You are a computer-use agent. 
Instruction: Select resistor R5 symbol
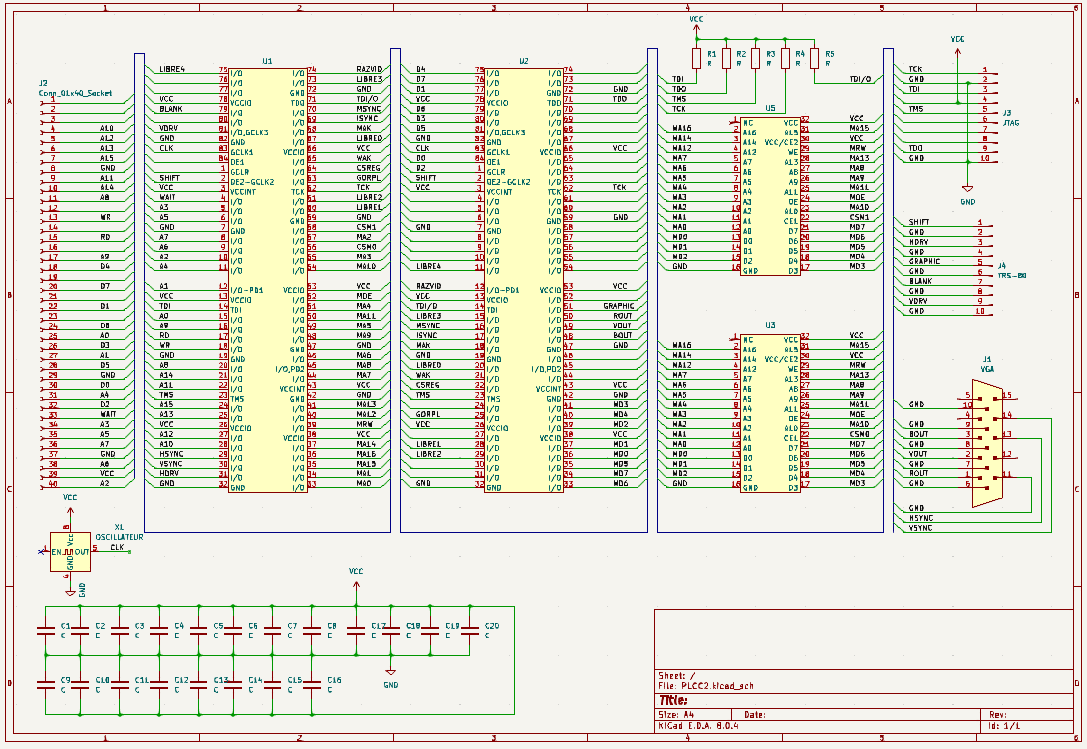pyautogui.click(x=815, y=58)
